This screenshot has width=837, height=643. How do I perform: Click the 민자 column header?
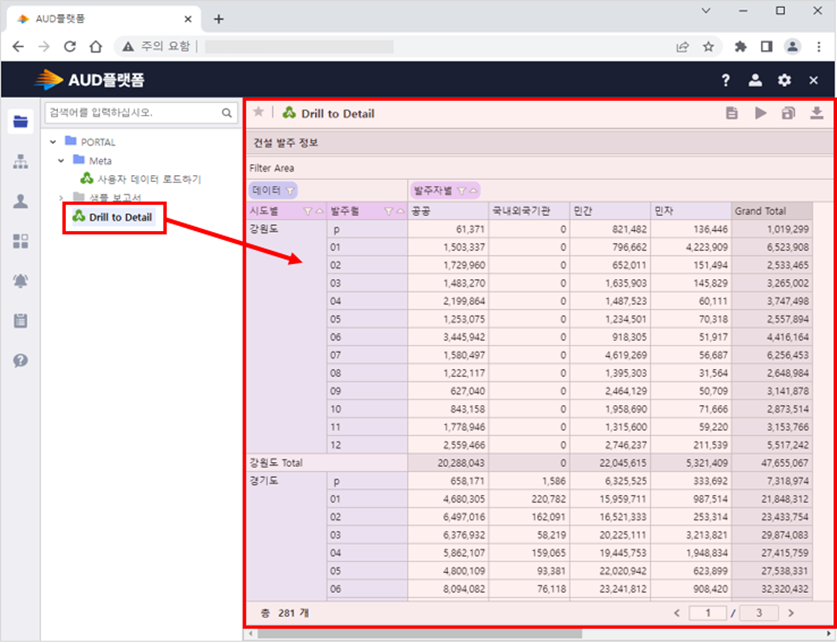[x=692, y=211]
